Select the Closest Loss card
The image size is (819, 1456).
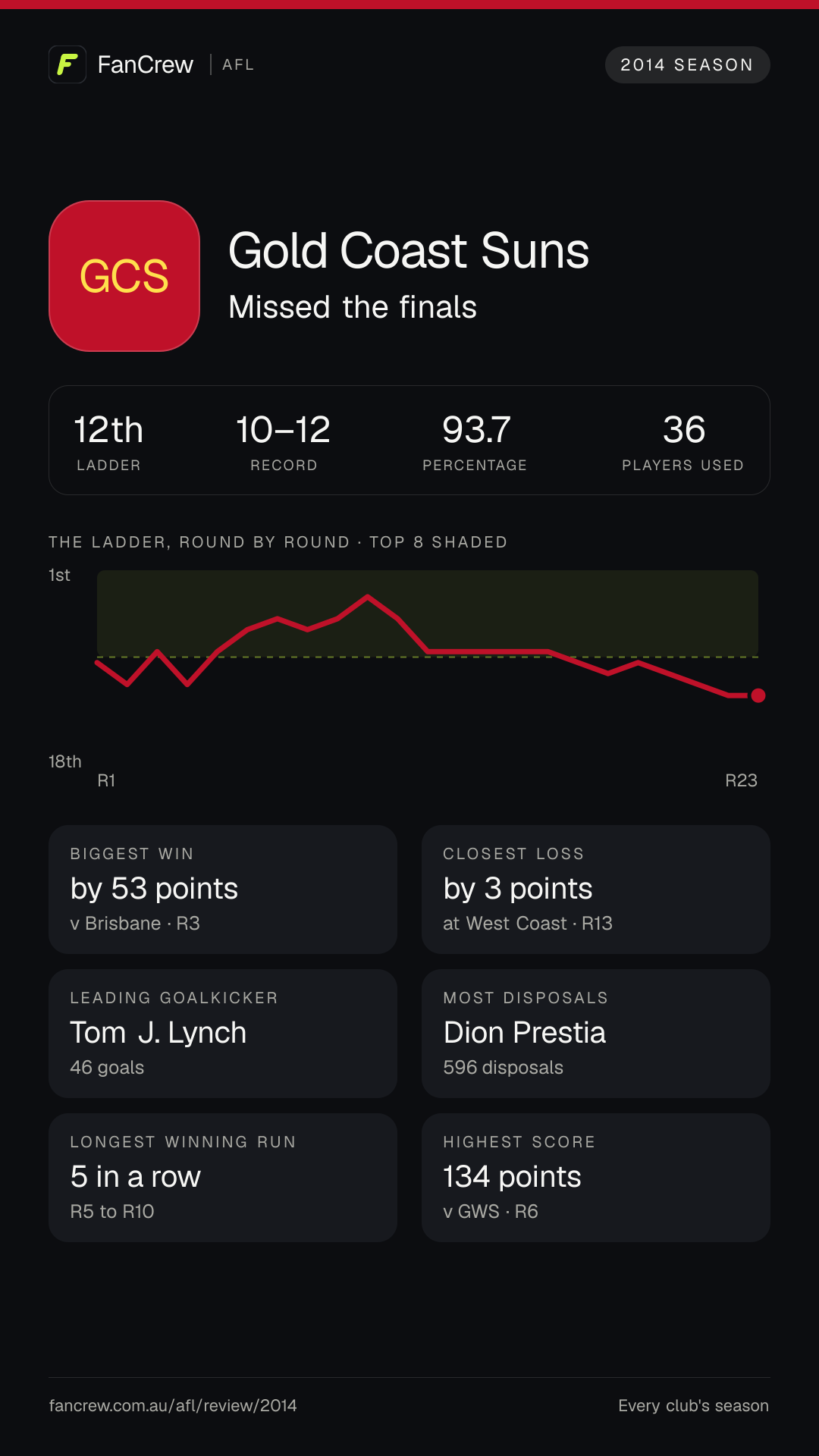[x=596, y=890]
